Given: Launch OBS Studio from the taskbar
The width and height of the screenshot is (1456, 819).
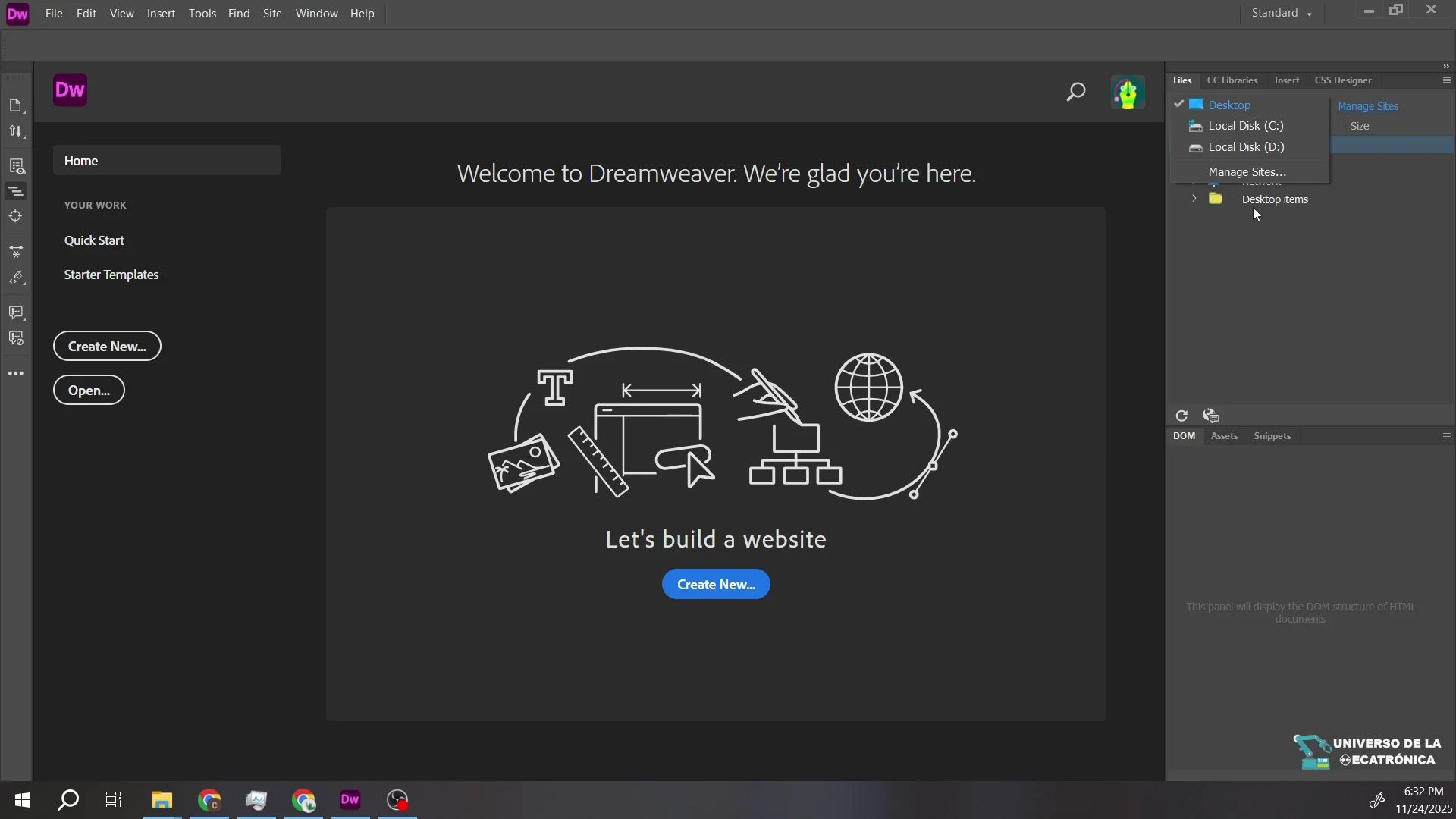Looking at the screenshot, I should 397,800.
